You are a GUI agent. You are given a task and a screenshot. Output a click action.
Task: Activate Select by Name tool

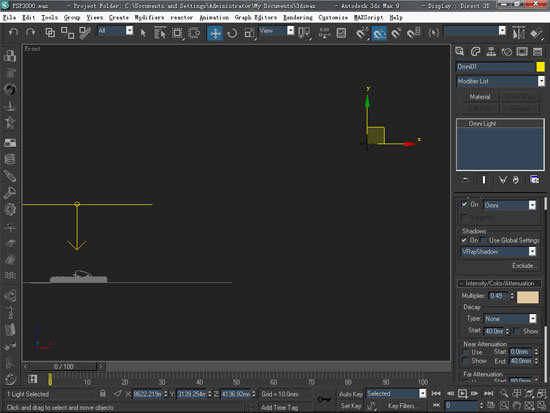pos(160,33)
